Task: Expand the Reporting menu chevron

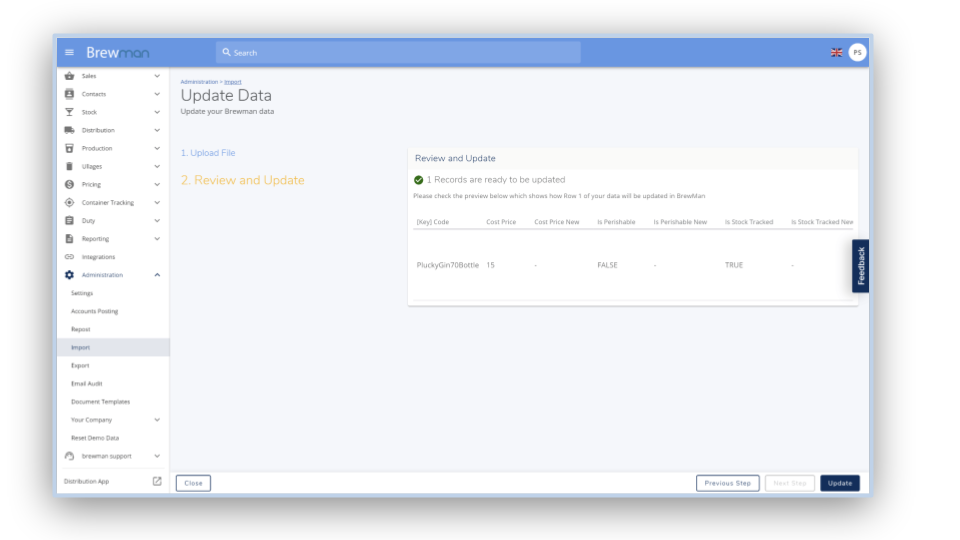Action: tap(157, 238)
